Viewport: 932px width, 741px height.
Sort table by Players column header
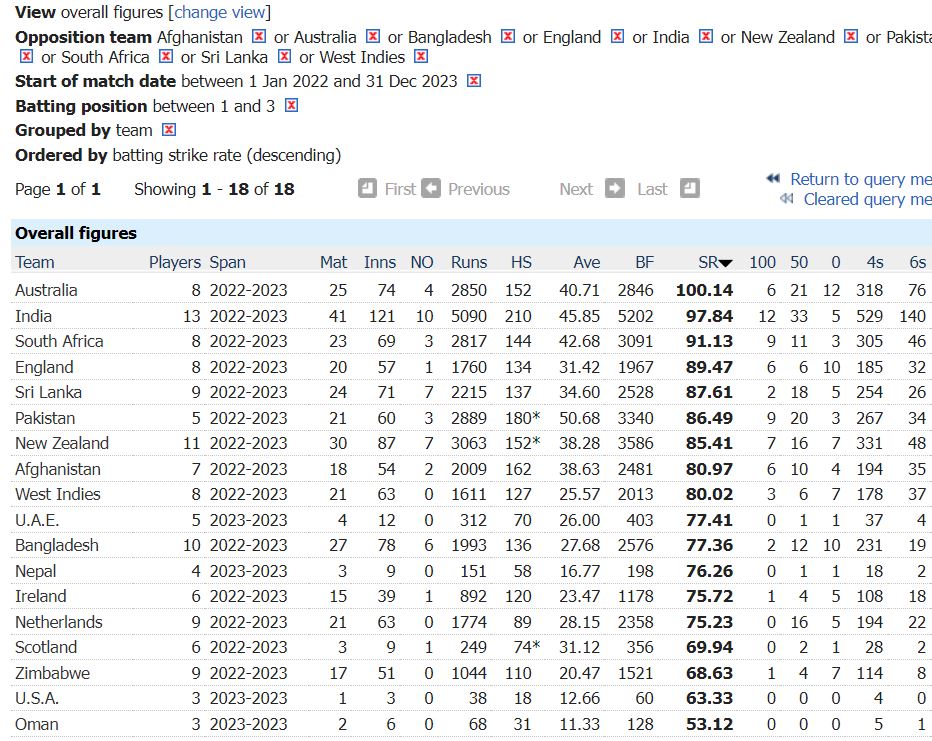(175, 262)
